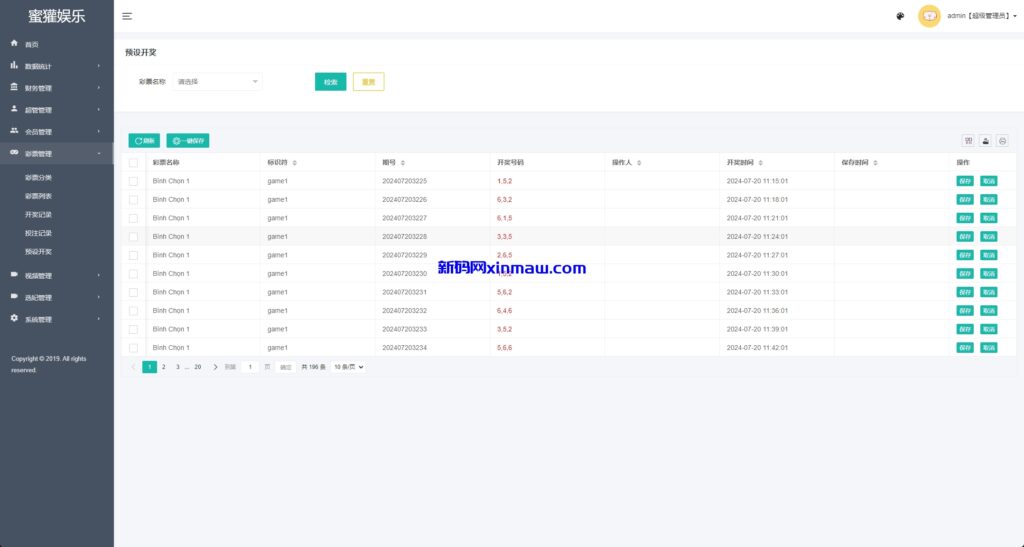Image resolution: width=1024 pixels, height=547 pixels.
Task: Sort by the 开奖时间 column arrows
Action: pyautogui.click(x=761, y=162)
